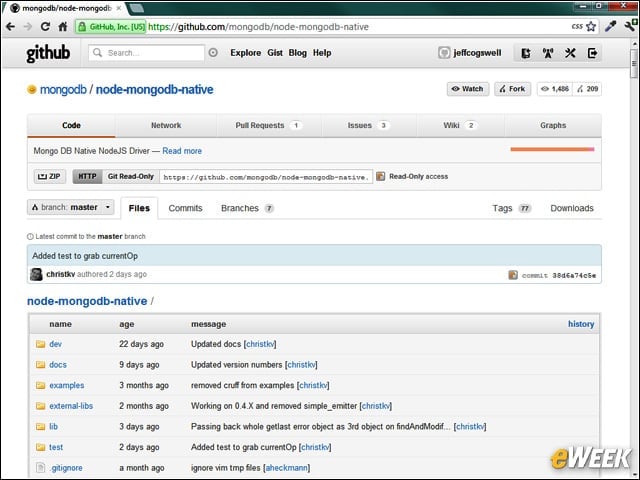The height and width of the screenshot is (480, 640).
Task: Copy commit hash using the clipboard icon
Action: pos(513,275)
